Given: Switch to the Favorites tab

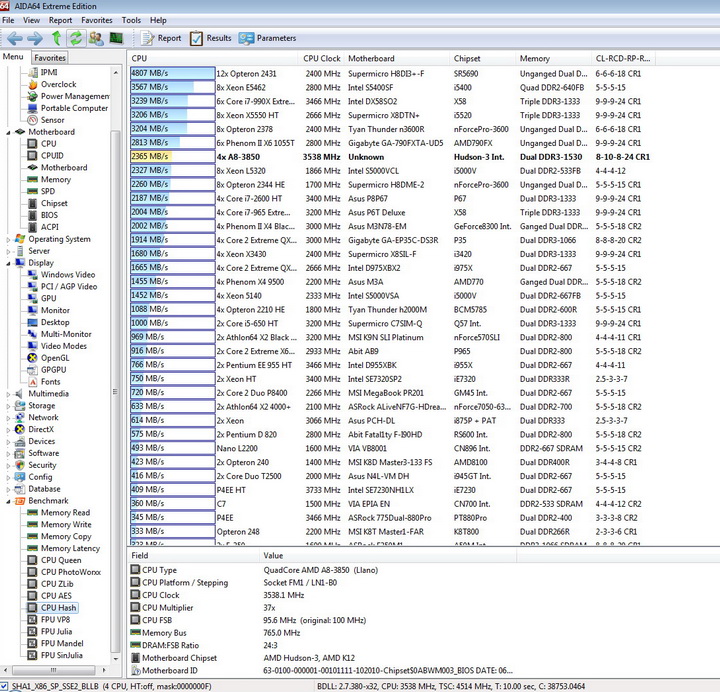Looking at the screenshot, I should pyautogui.click(x=50, y=58).
